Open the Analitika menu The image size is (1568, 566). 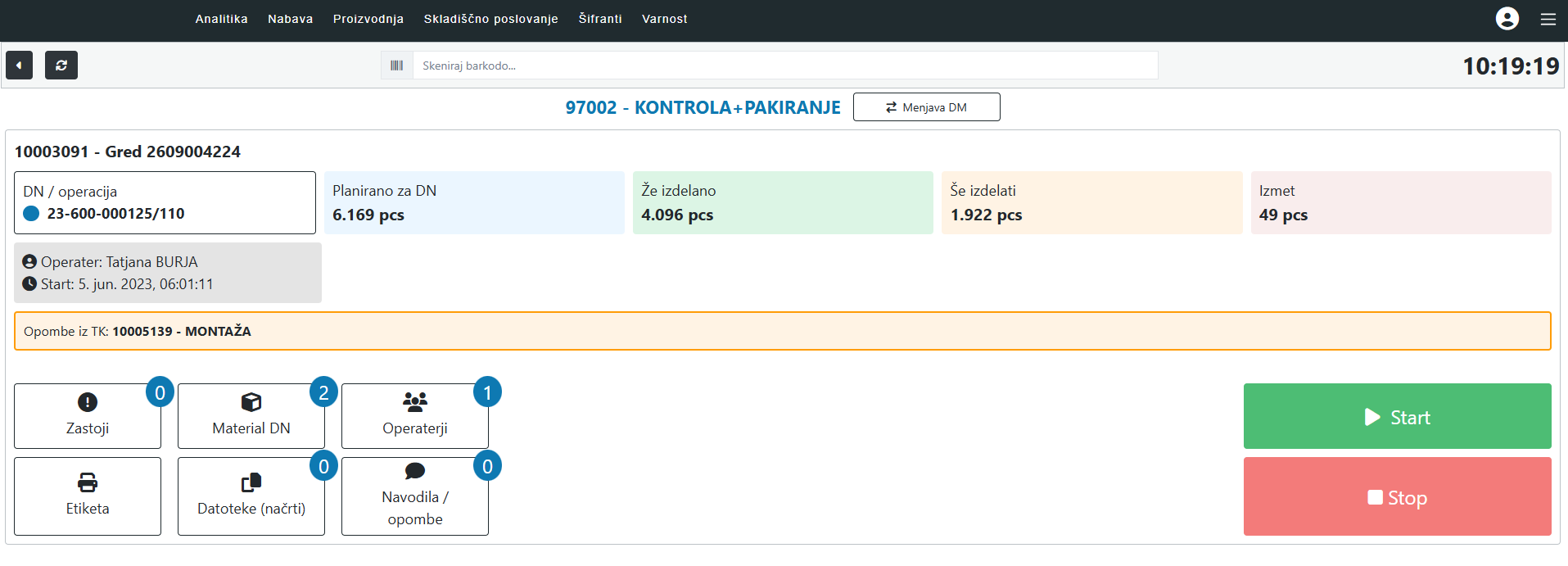coord(221,19)
